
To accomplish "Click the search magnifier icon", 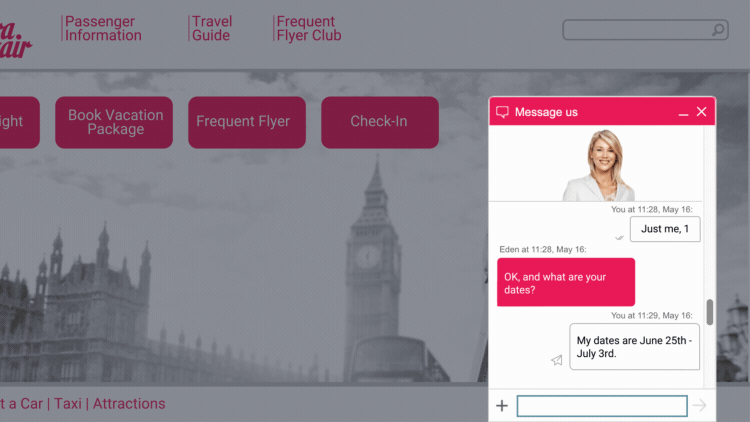I will 718,30.
